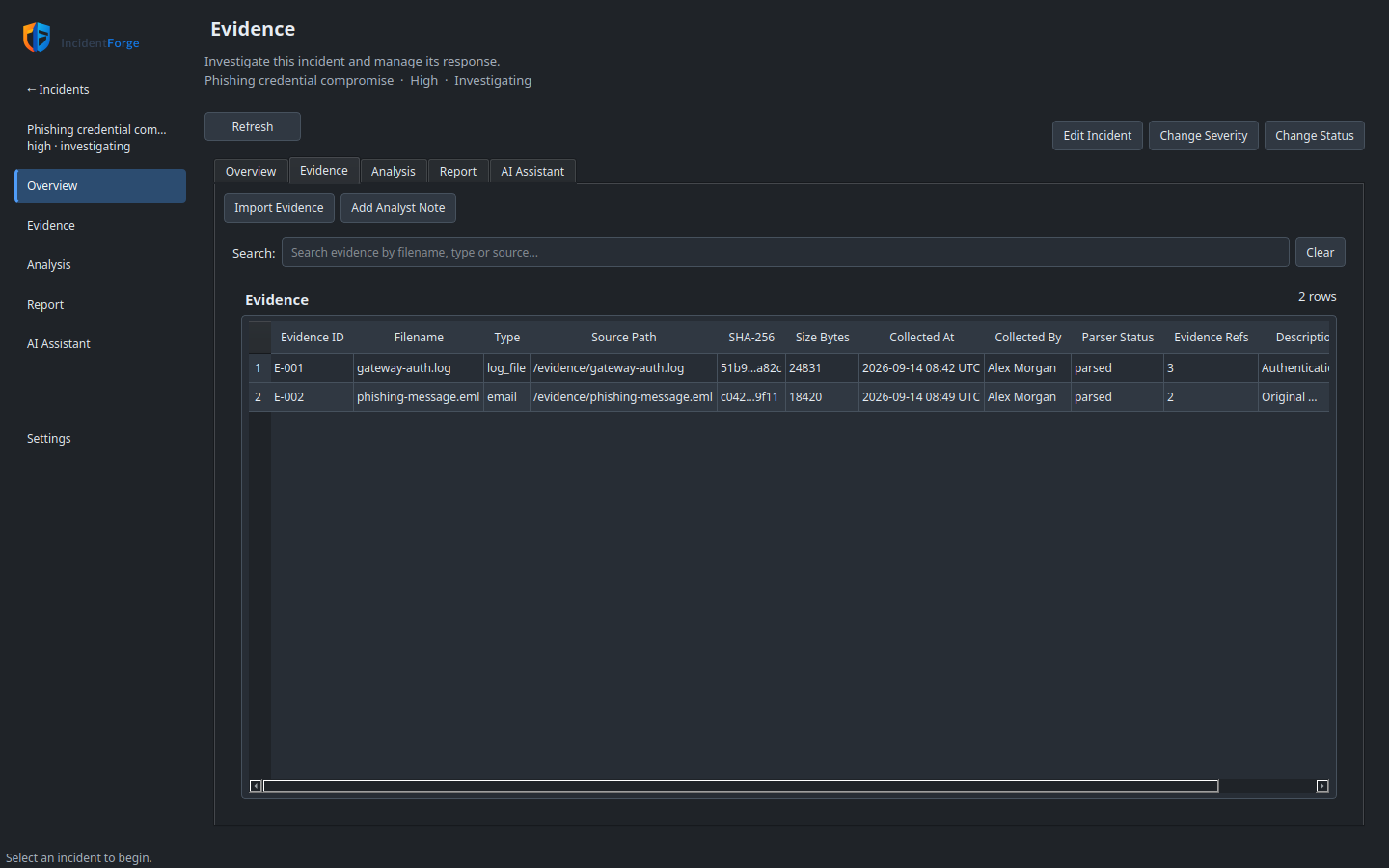Screen dimensions: 1389x868
Task: Switch to the Overview tab
Action: pos(251,171)
